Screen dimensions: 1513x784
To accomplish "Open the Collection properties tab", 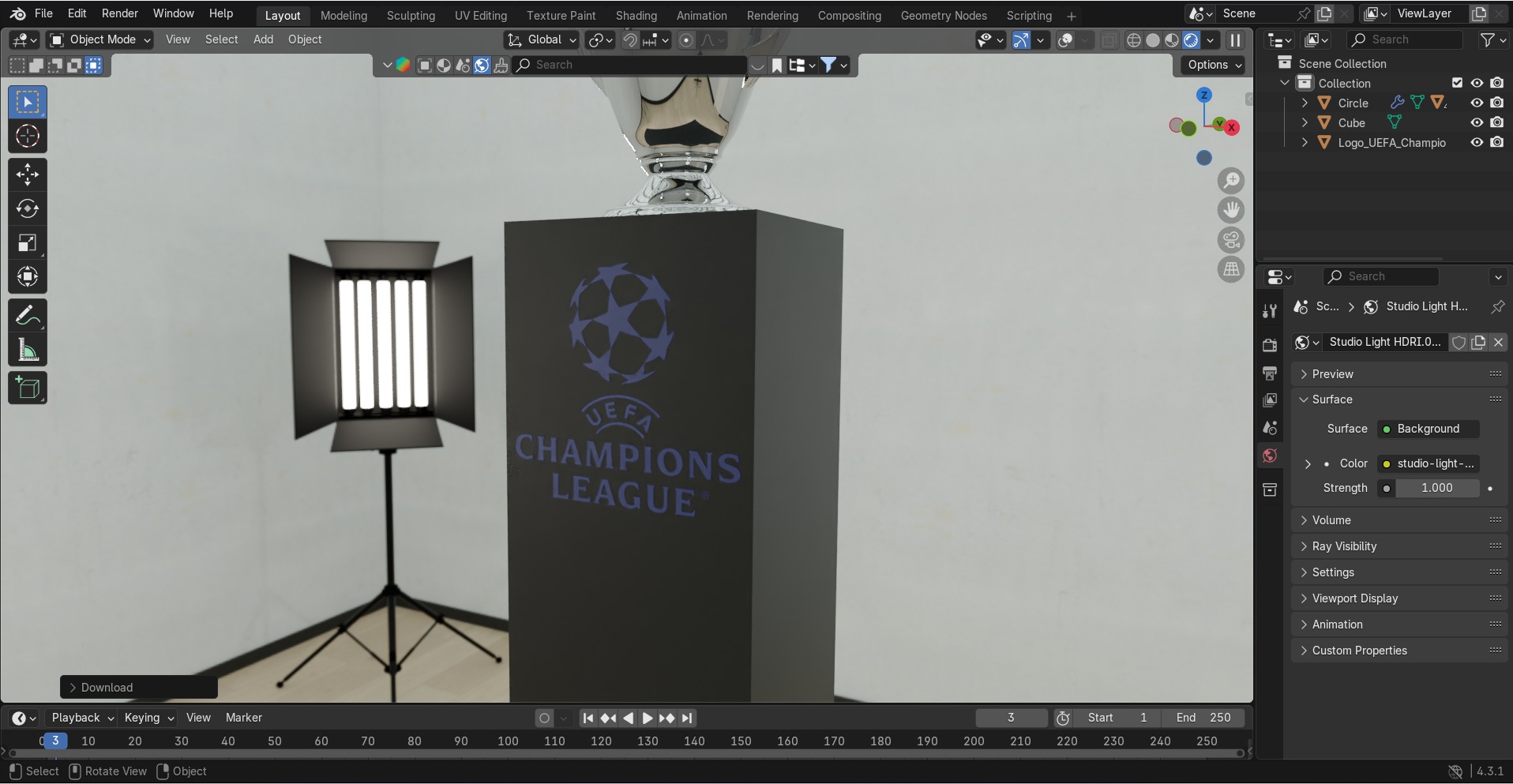I will [1270, 490].
